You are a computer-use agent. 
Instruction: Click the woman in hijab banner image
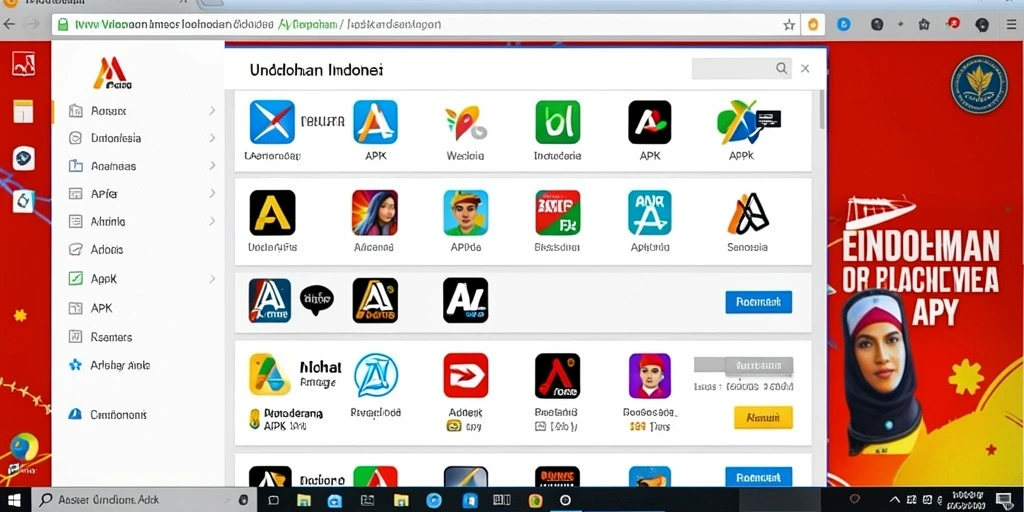[882, 374]
